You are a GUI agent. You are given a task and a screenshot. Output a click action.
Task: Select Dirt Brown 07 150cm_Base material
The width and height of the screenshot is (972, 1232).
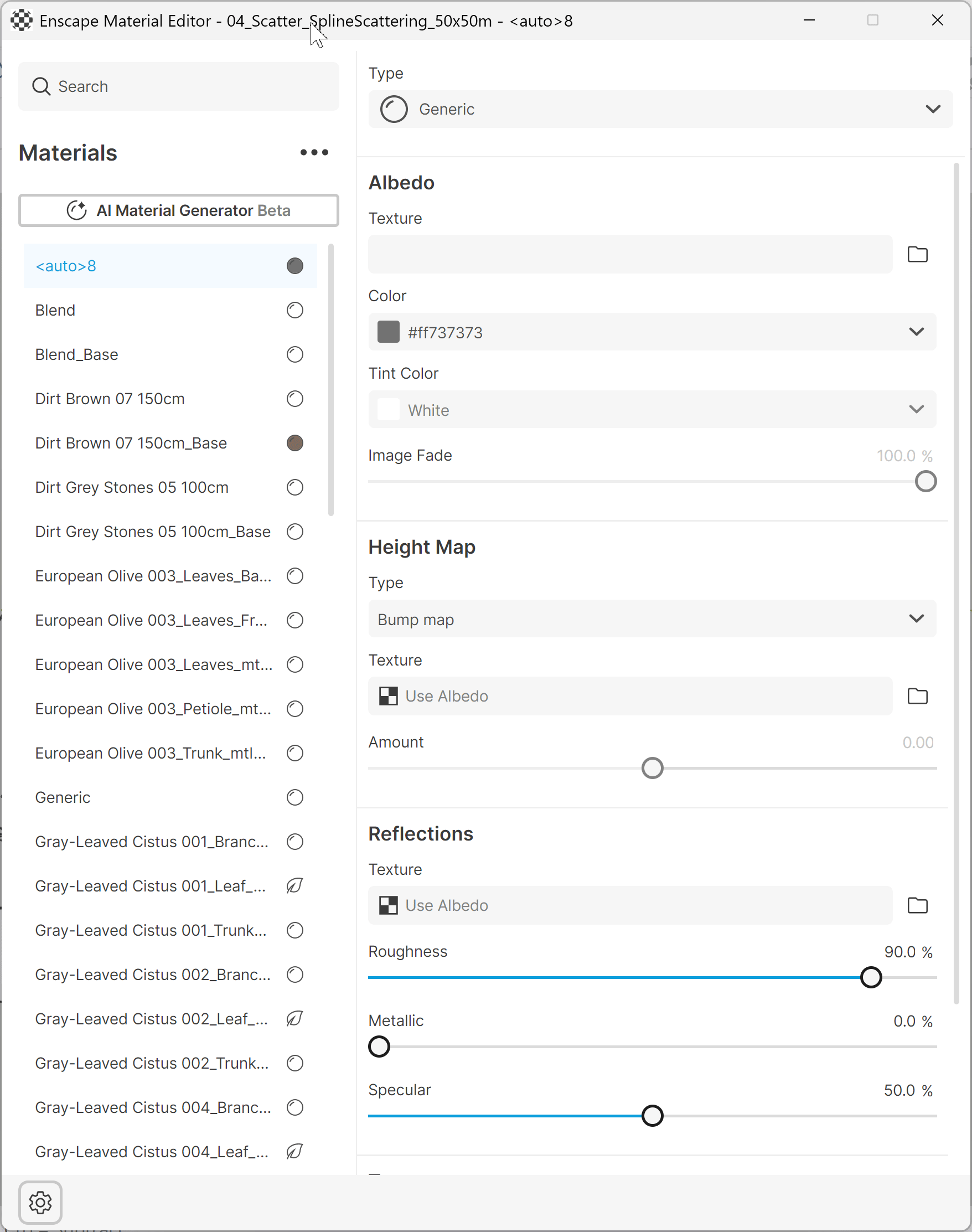tap(170, 443)
